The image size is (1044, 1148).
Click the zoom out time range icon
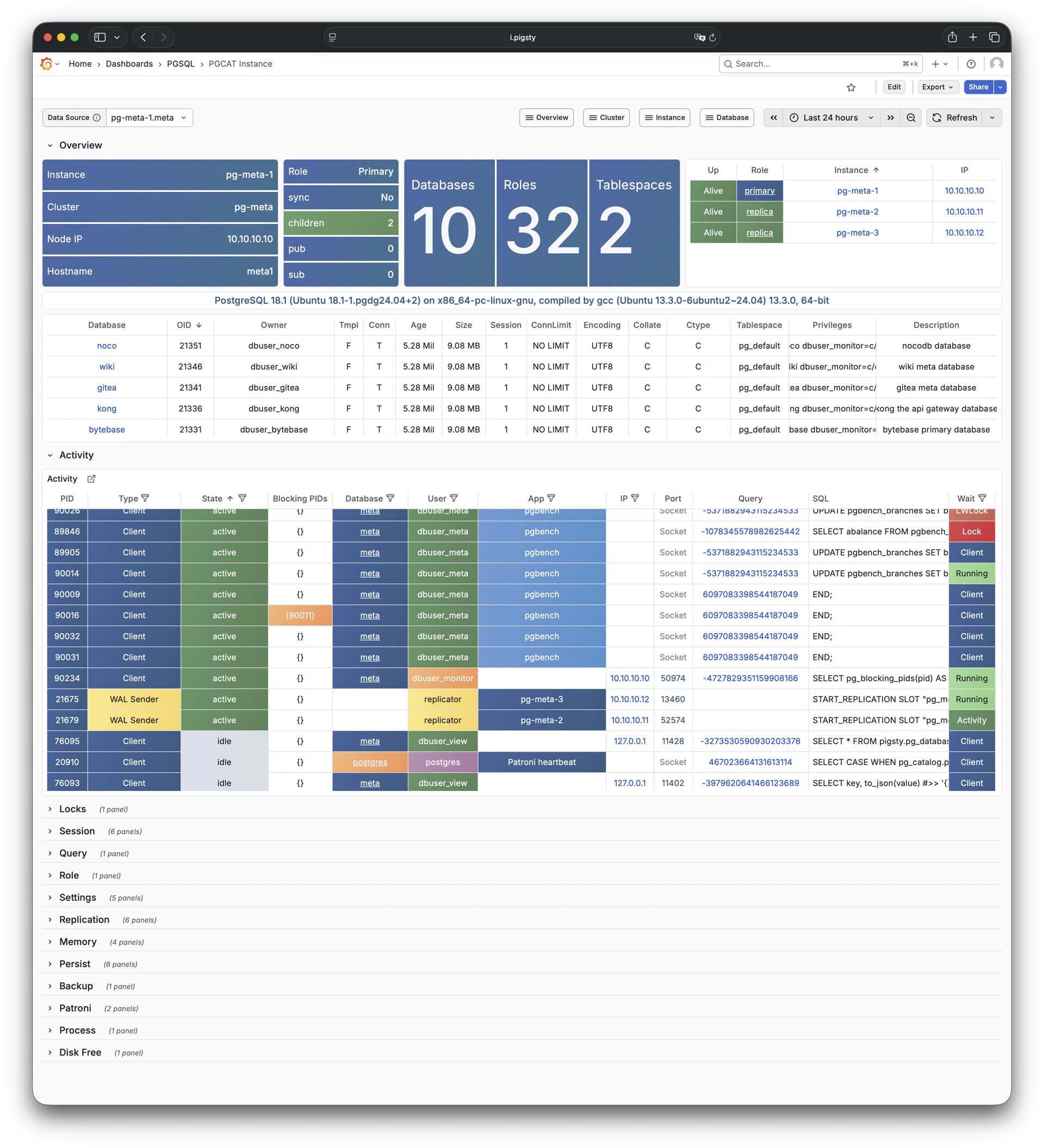pyautogui.click(x=911, y=118)
